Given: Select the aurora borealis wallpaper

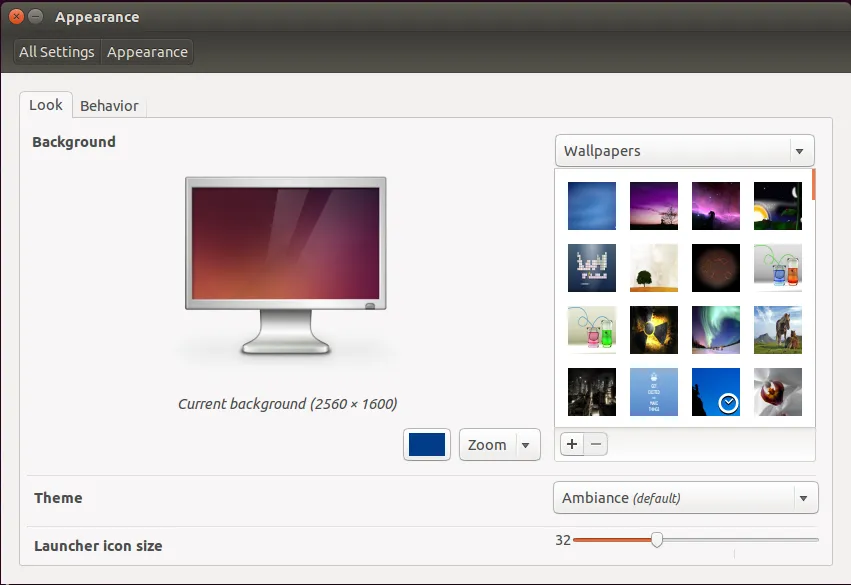Looking at the screenshot, I should 715,330.
